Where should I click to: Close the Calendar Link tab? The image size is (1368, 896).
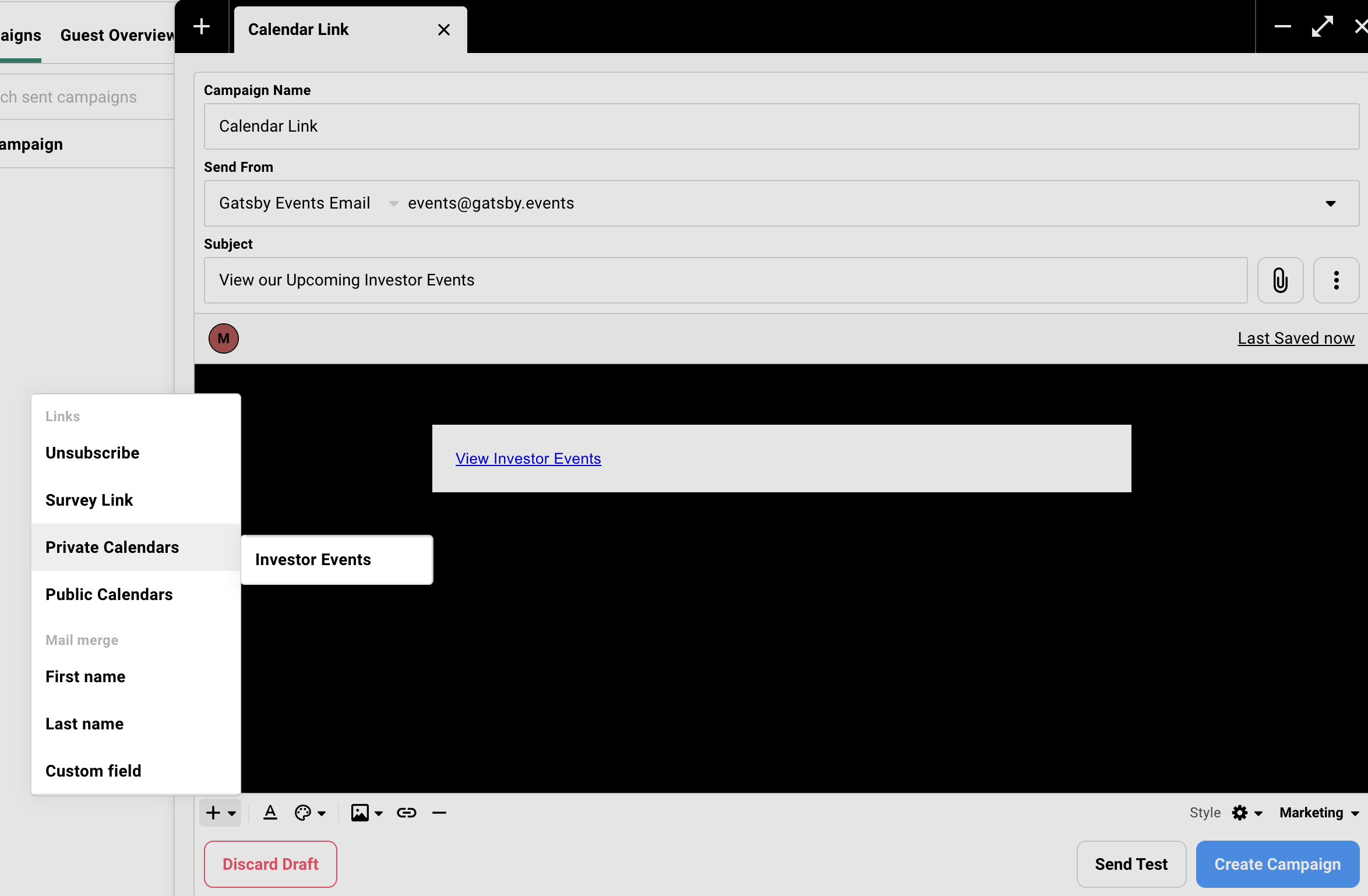[x=443, y=30]
